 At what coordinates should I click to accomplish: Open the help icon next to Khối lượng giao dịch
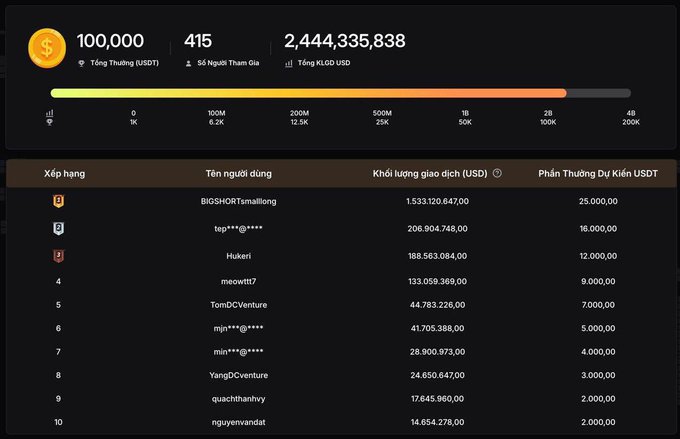pyautogui.click(x=497, y=173)
